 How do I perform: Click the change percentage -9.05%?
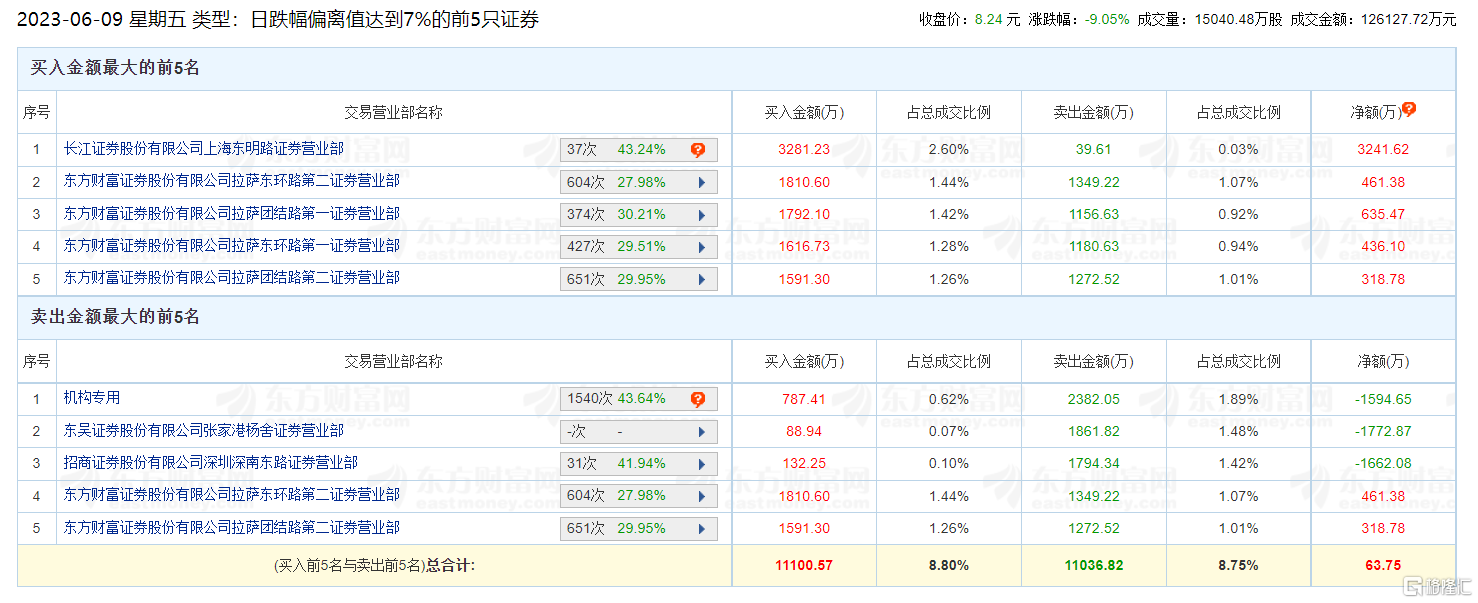coord(1107,18)
